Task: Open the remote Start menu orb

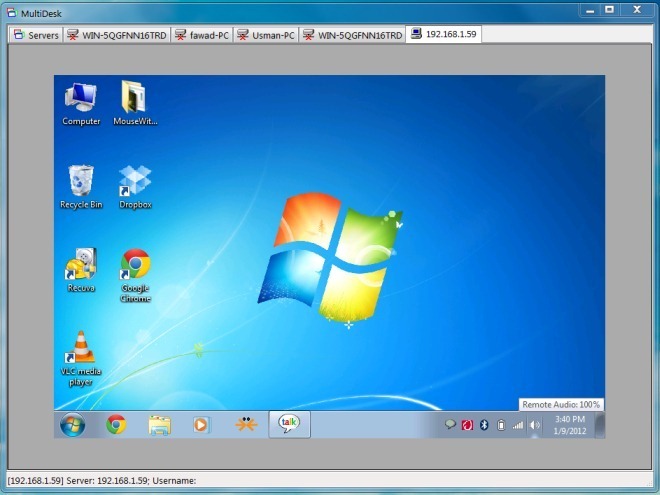Action: [x=72, y=424]
